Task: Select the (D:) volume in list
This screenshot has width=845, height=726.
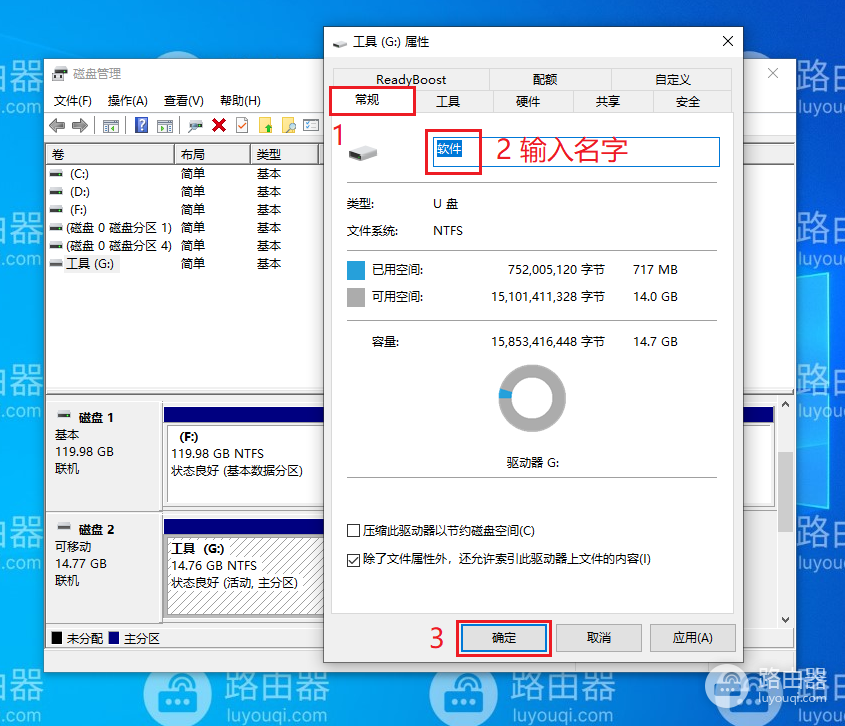Action: (80, 192)
